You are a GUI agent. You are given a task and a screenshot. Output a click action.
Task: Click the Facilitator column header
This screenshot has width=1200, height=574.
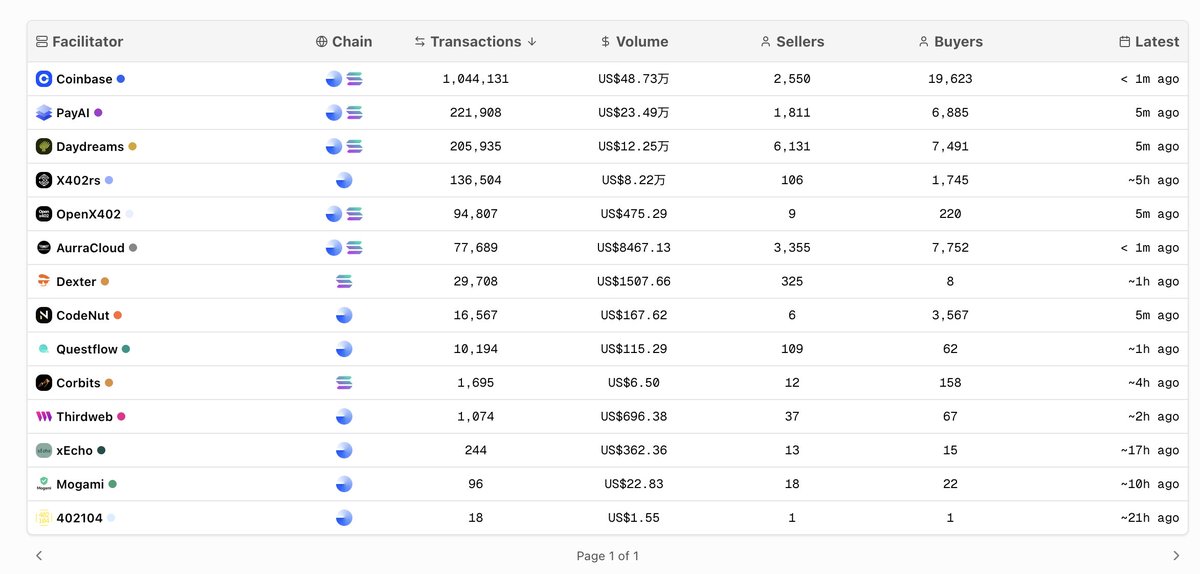click(79, 42)
